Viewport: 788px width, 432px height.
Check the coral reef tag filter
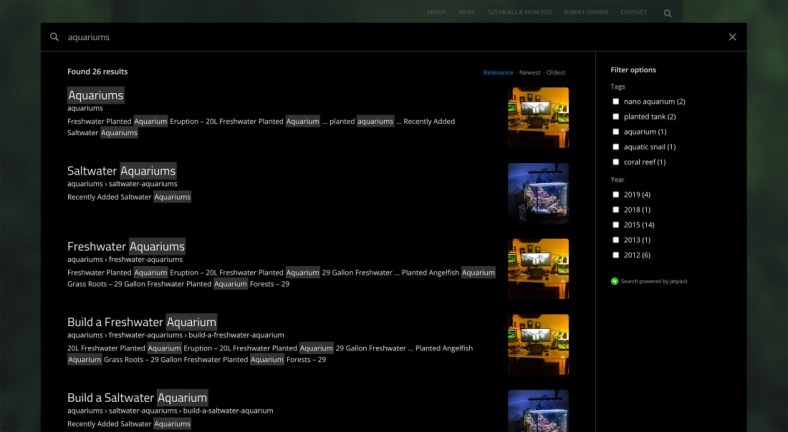pyautogui.click(x=616, y=162)
